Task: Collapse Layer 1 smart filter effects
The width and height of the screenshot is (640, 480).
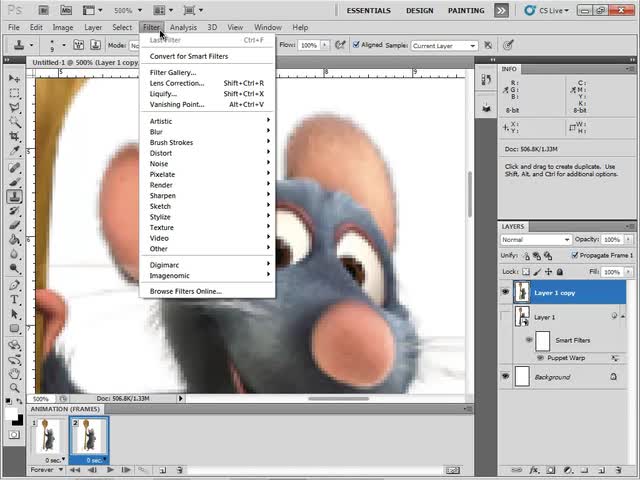Action: (x=623, y=316)
